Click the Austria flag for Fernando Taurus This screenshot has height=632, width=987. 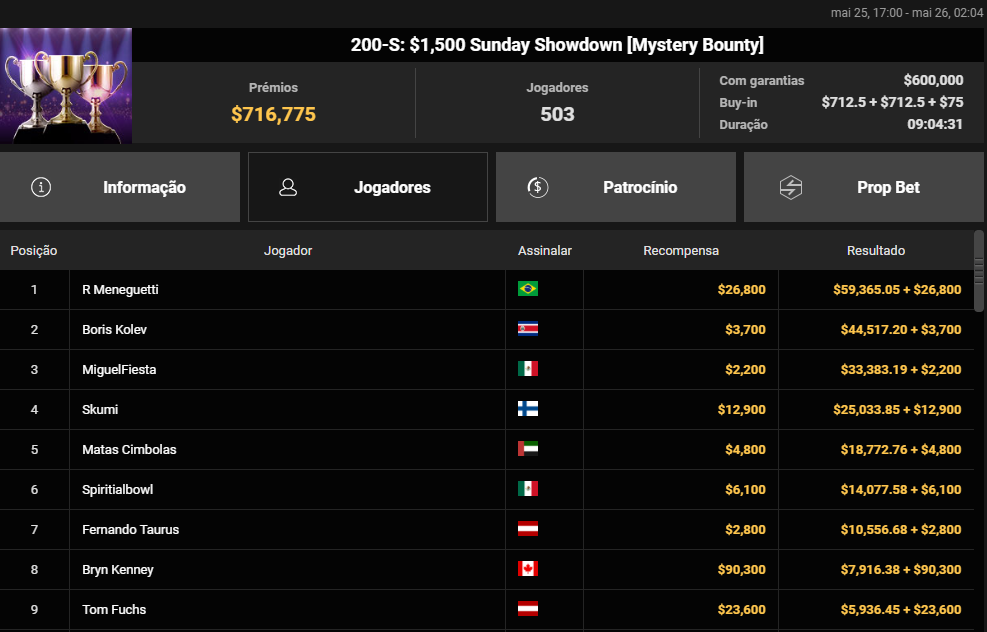pyautogui.click(x=527, y=529)
